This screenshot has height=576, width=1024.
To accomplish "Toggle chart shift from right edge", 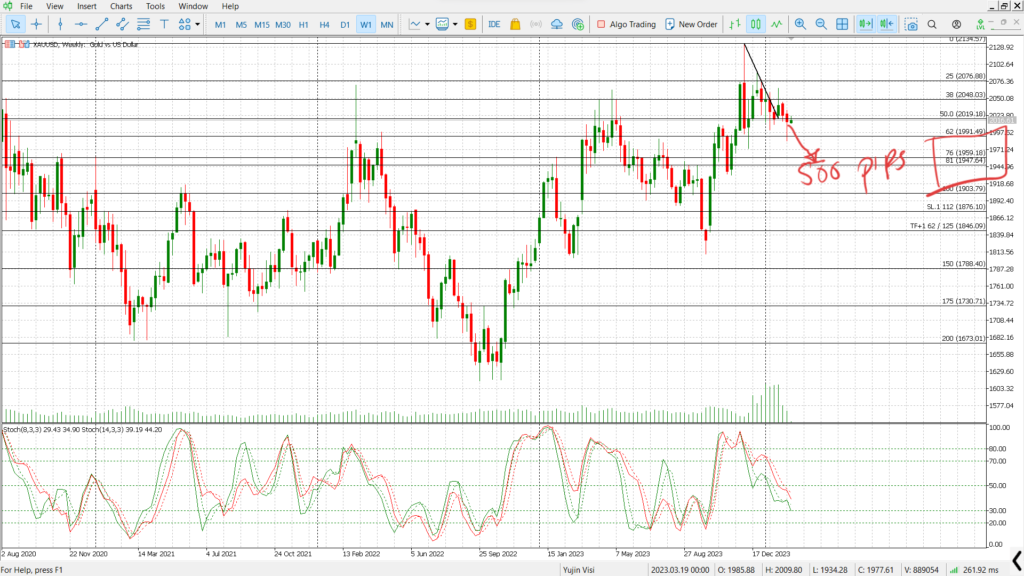I will [x=886, y=24].
